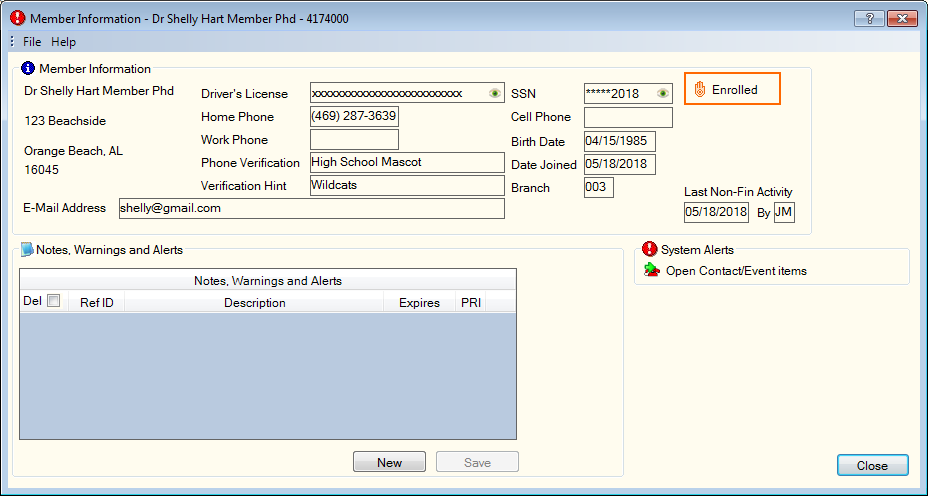The width and height of the screenshot is (928, 496).
Task: Click the Verification Hint field showing Wildcats
Action: 407,186
